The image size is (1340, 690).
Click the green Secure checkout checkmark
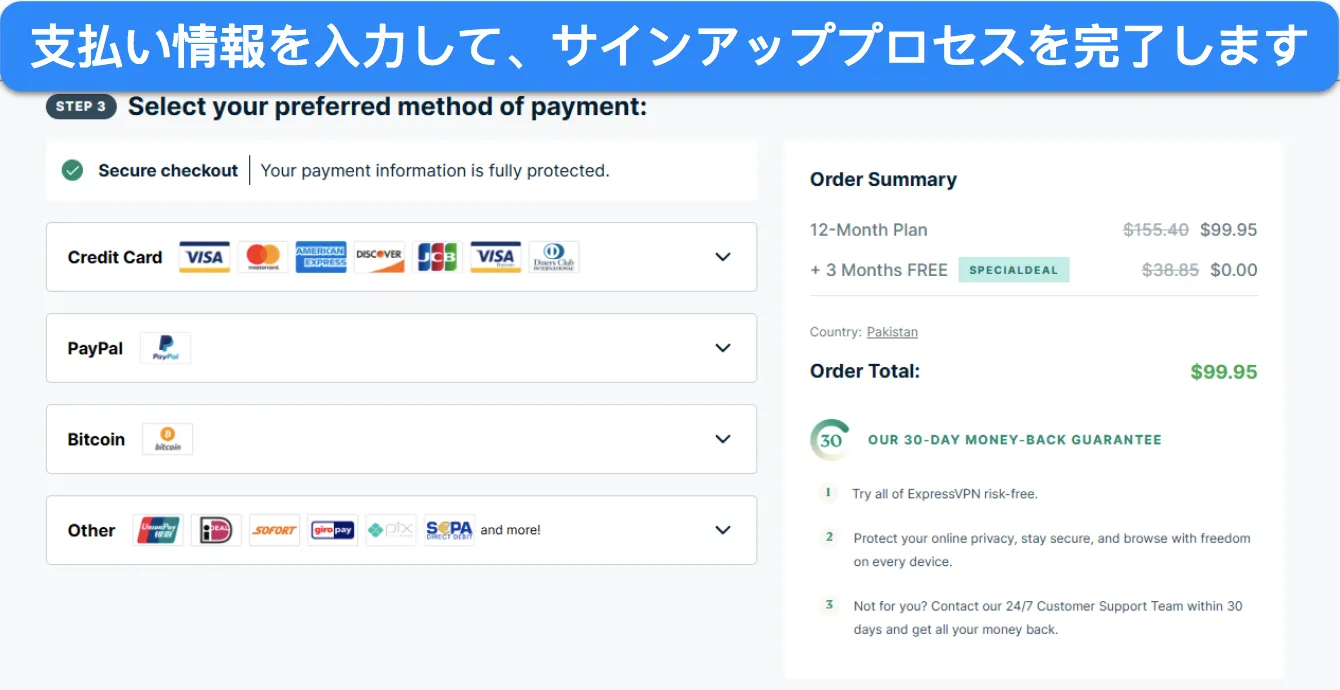coord(72,170)
